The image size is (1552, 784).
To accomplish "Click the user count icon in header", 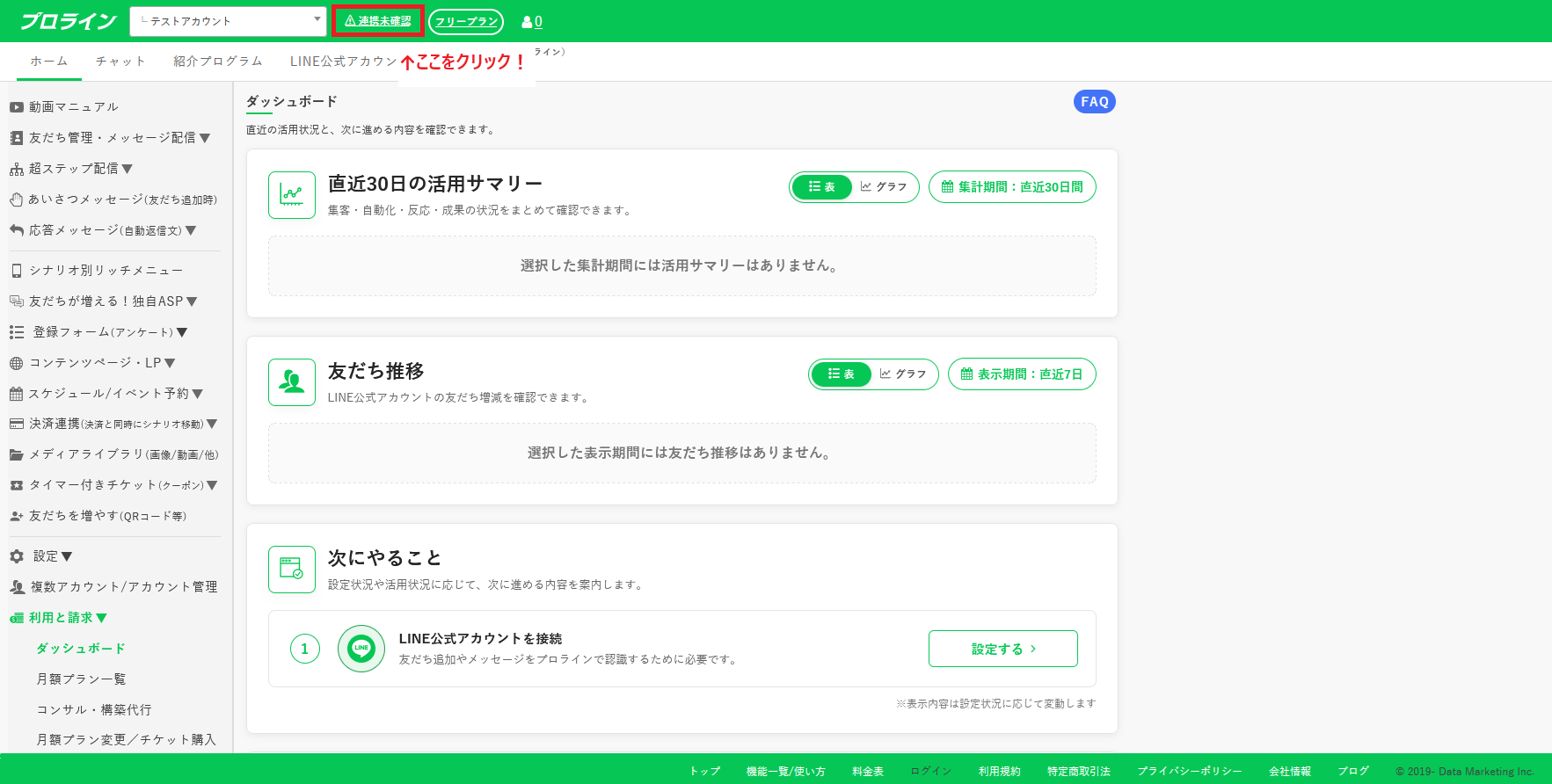I will 527,22.
